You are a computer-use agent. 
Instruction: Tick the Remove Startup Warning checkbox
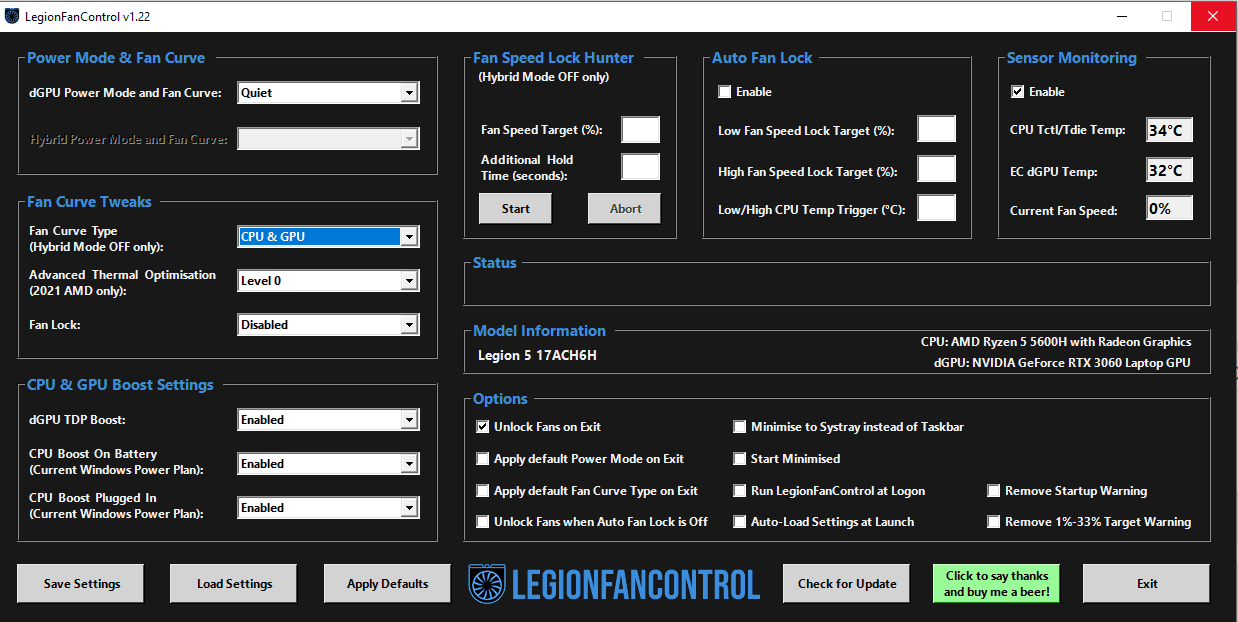994,491
